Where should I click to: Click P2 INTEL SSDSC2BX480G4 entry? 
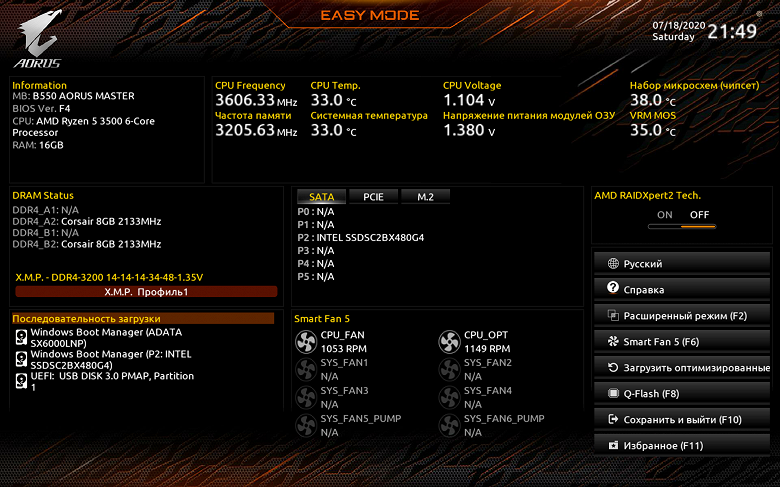point(361,237)
